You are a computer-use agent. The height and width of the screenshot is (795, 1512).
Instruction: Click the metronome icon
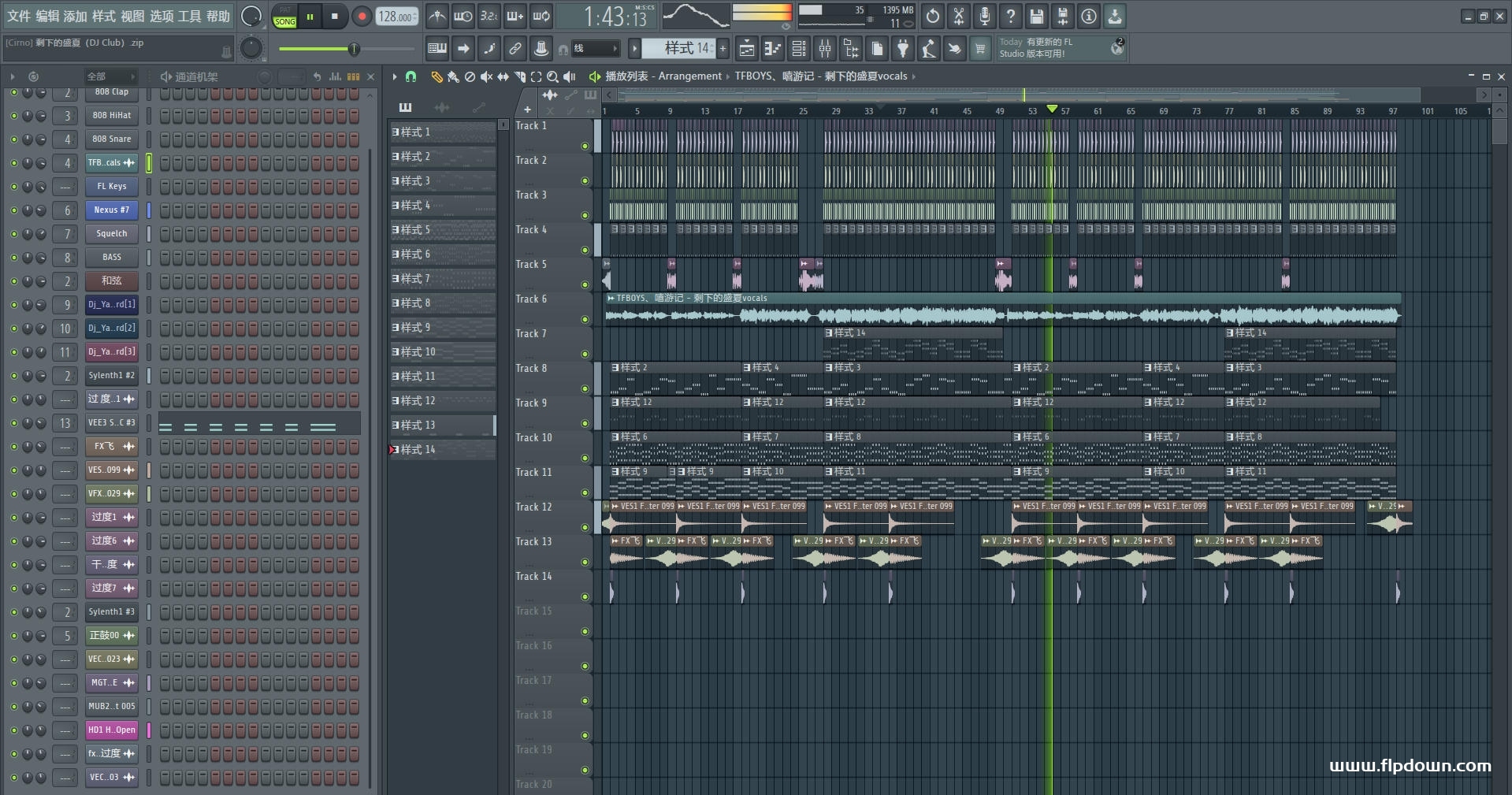[437, 16]
